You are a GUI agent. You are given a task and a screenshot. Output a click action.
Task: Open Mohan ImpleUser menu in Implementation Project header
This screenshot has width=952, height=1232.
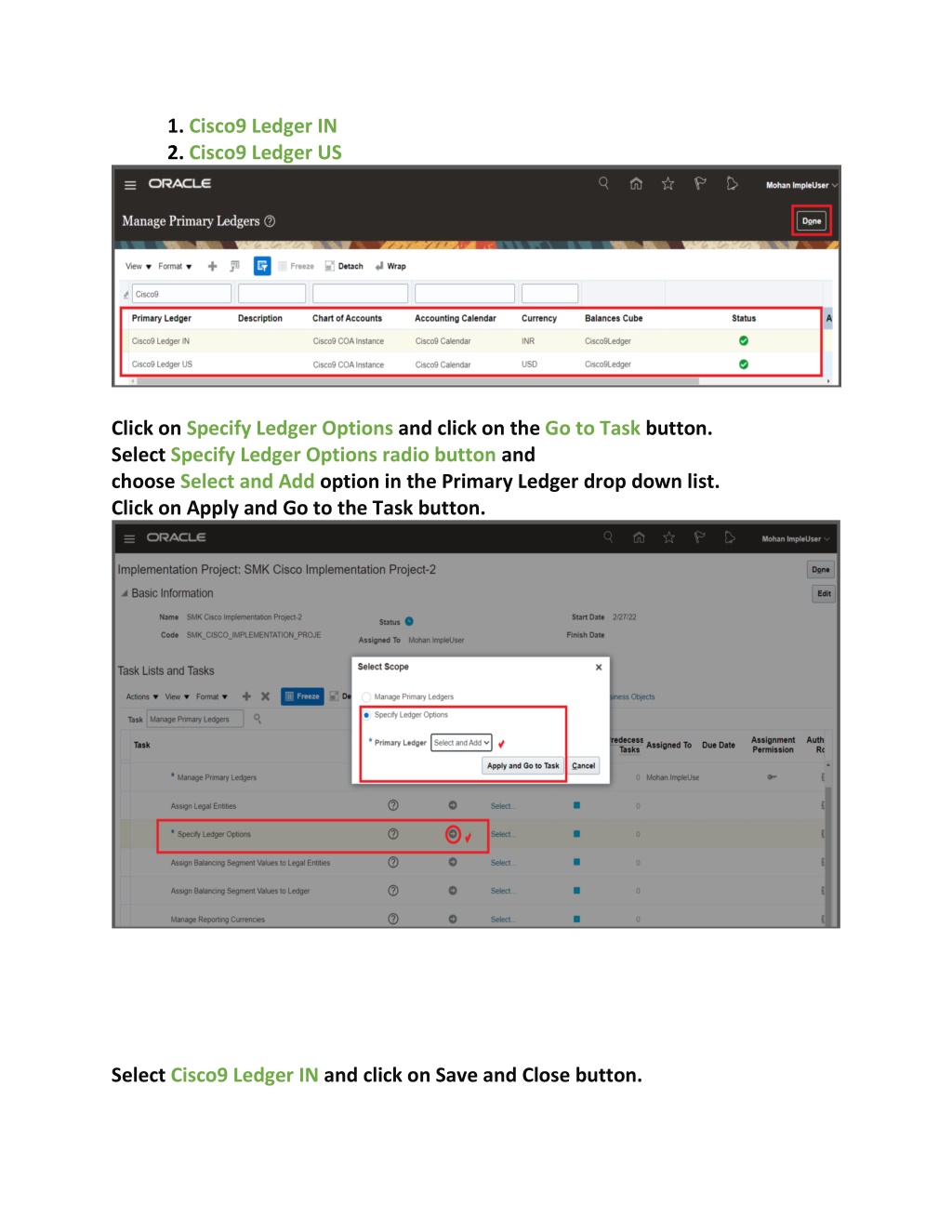pos(796,538)
